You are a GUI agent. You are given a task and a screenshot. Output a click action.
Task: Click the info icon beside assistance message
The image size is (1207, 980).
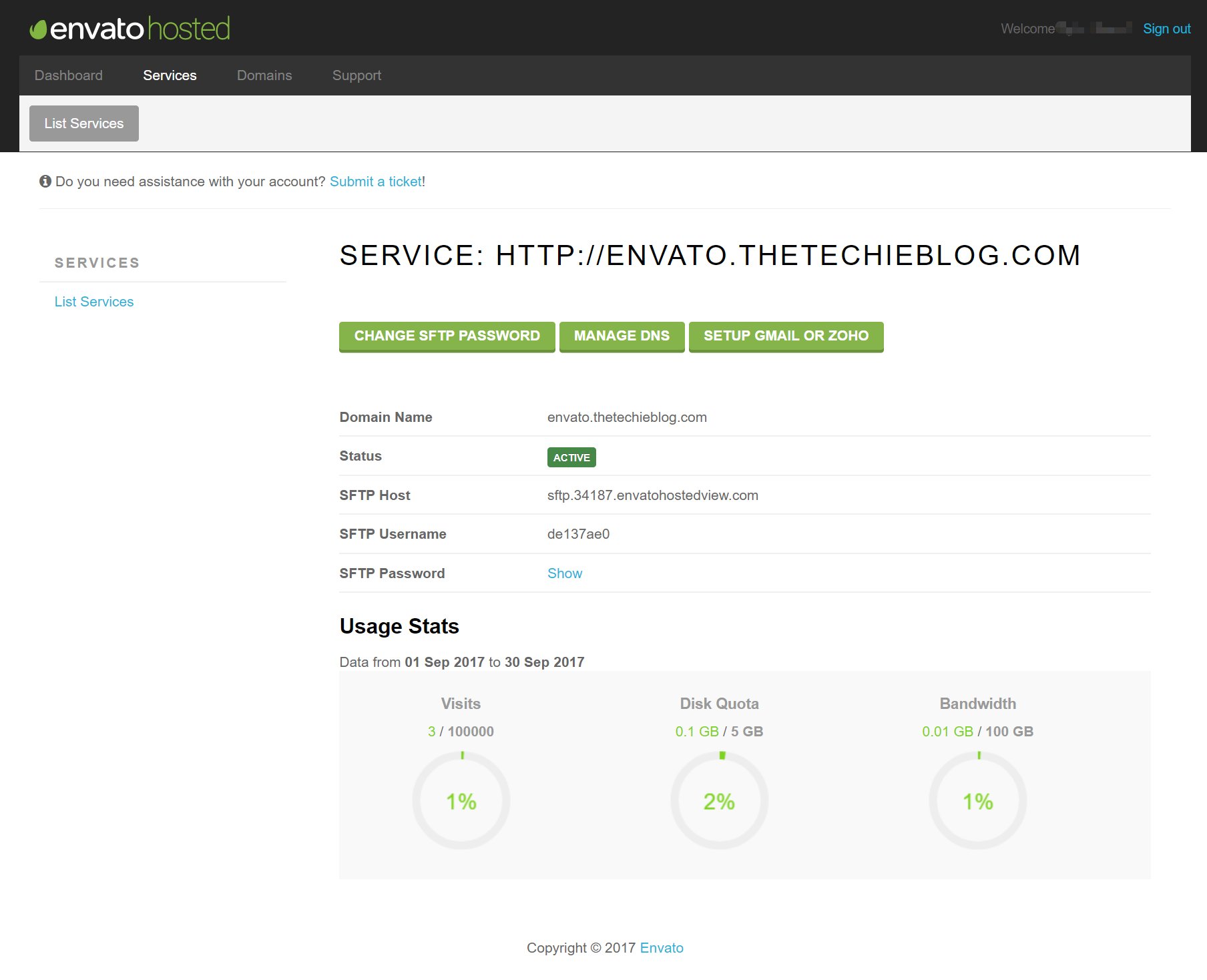click(45, 181)
